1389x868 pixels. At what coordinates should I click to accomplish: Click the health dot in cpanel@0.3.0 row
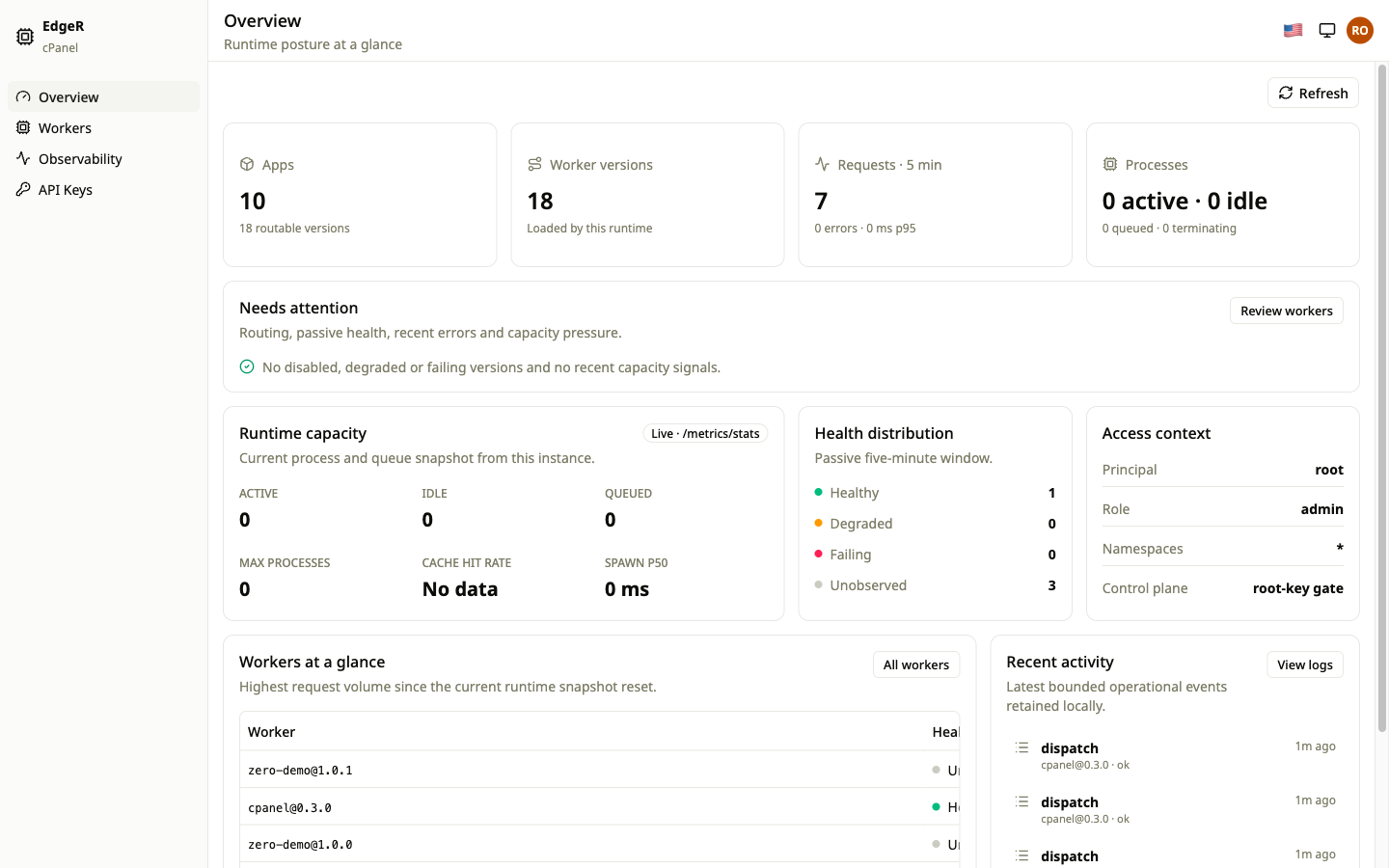click(936, 807)
